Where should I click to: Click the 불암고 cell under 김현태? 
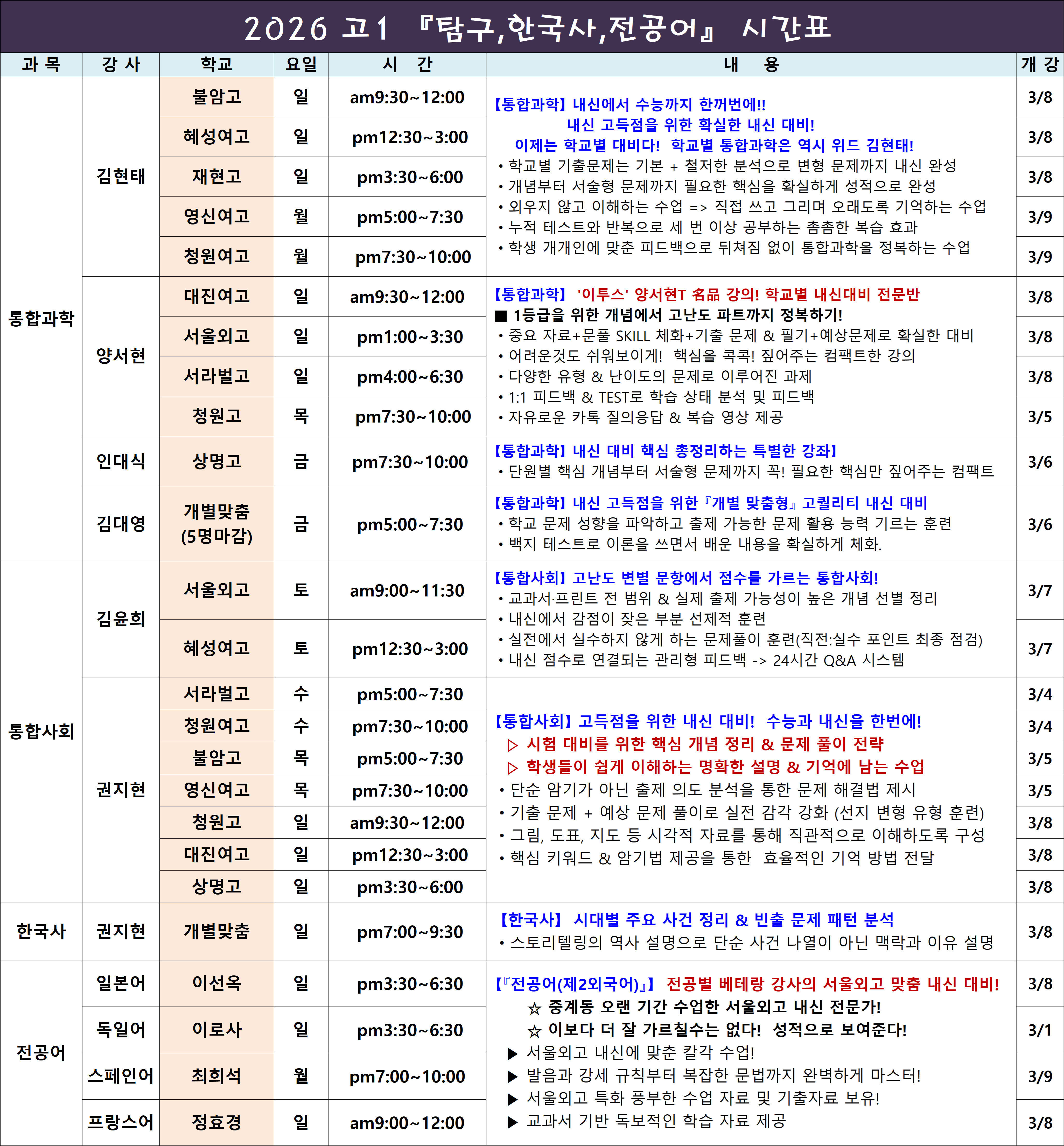click(216, 97)
